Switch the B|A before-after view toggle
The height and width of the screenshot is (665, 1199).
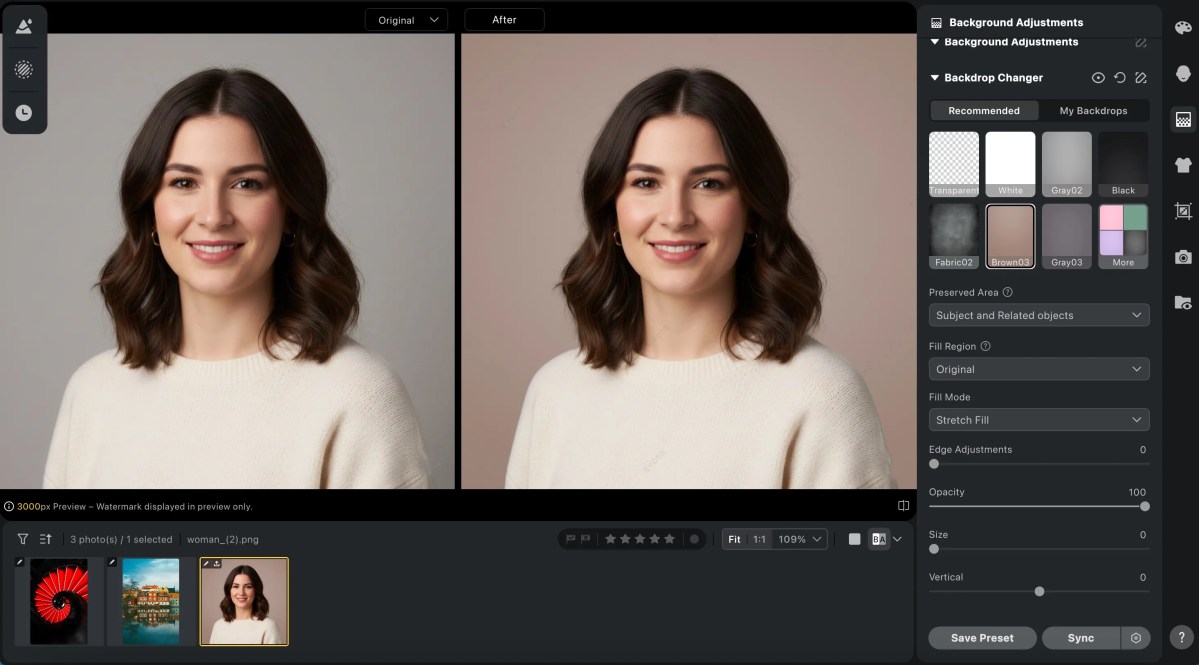pyautogui.click(x=879, y=539)
